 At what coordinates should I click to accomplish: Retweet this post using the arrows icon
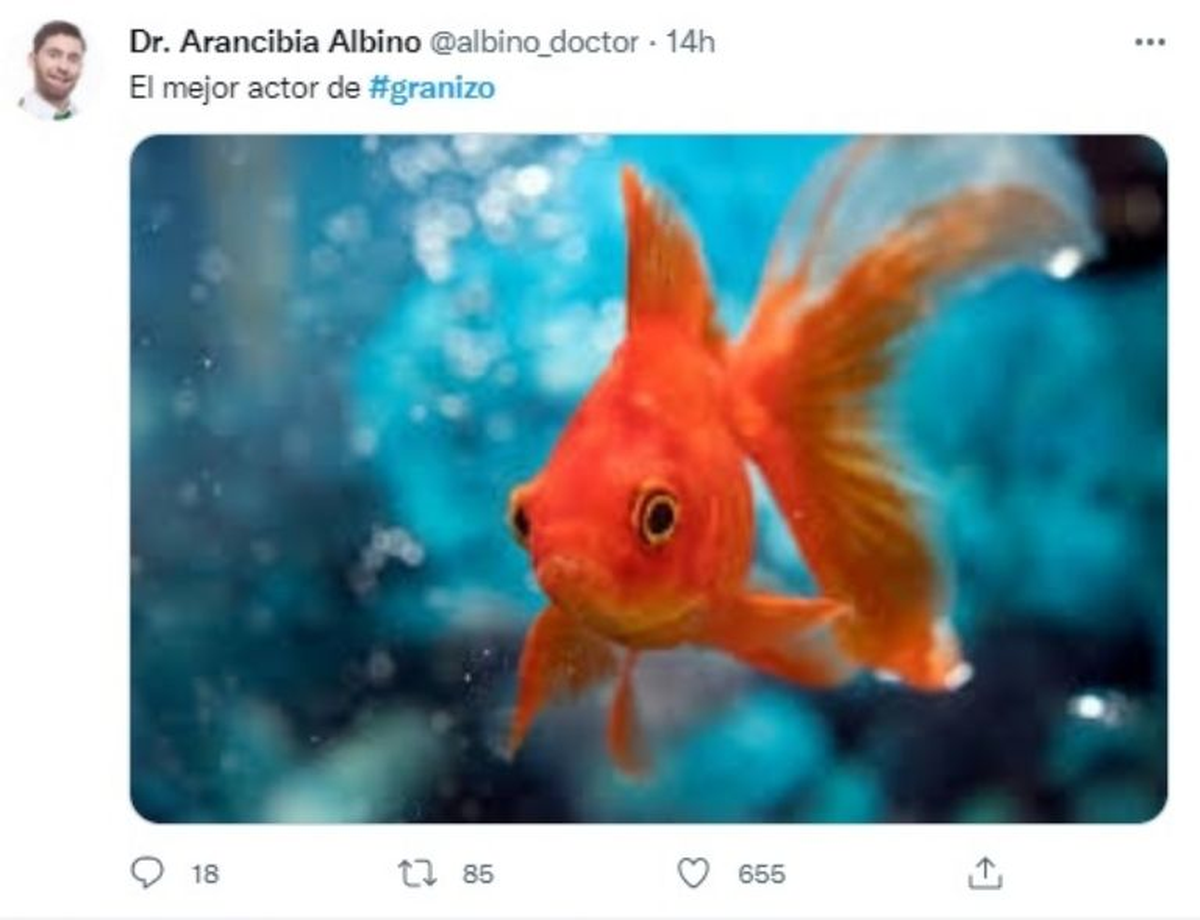click(x=417, y=873)
